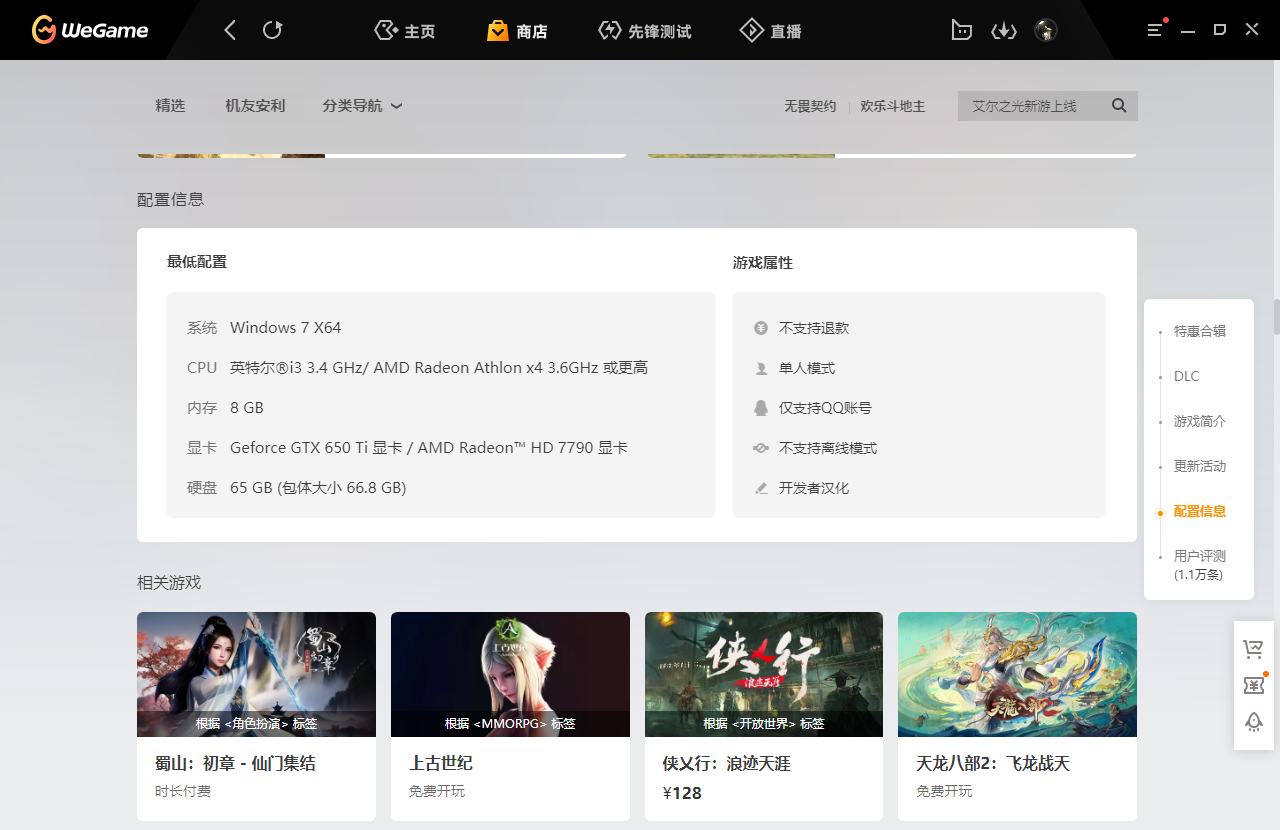Switch to the 先锋测试 tab

(x=644, y=31)
